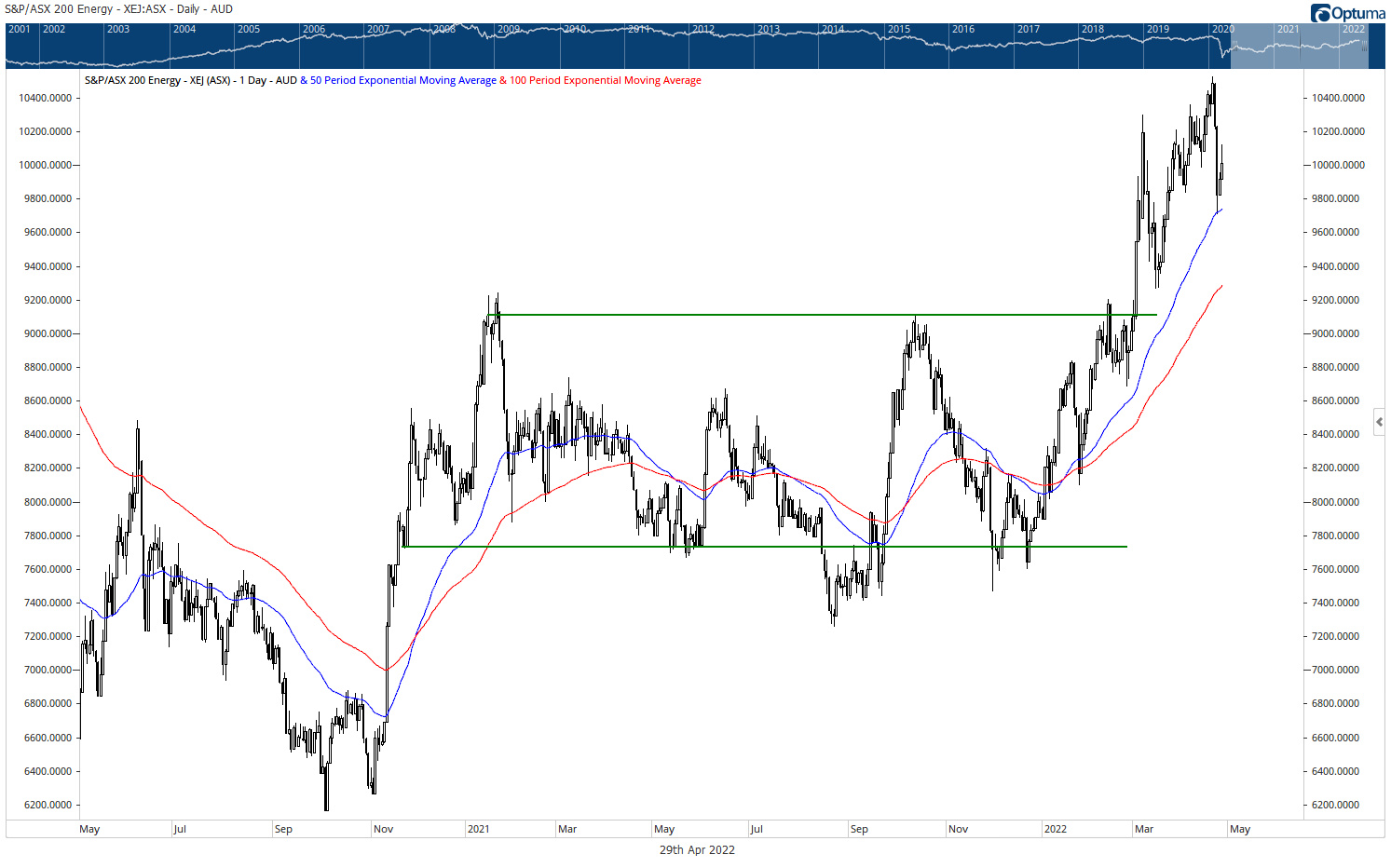Collapse the side panel arrow on right edge
The image size is (1391, 868).
click(x=1379, y=422)
